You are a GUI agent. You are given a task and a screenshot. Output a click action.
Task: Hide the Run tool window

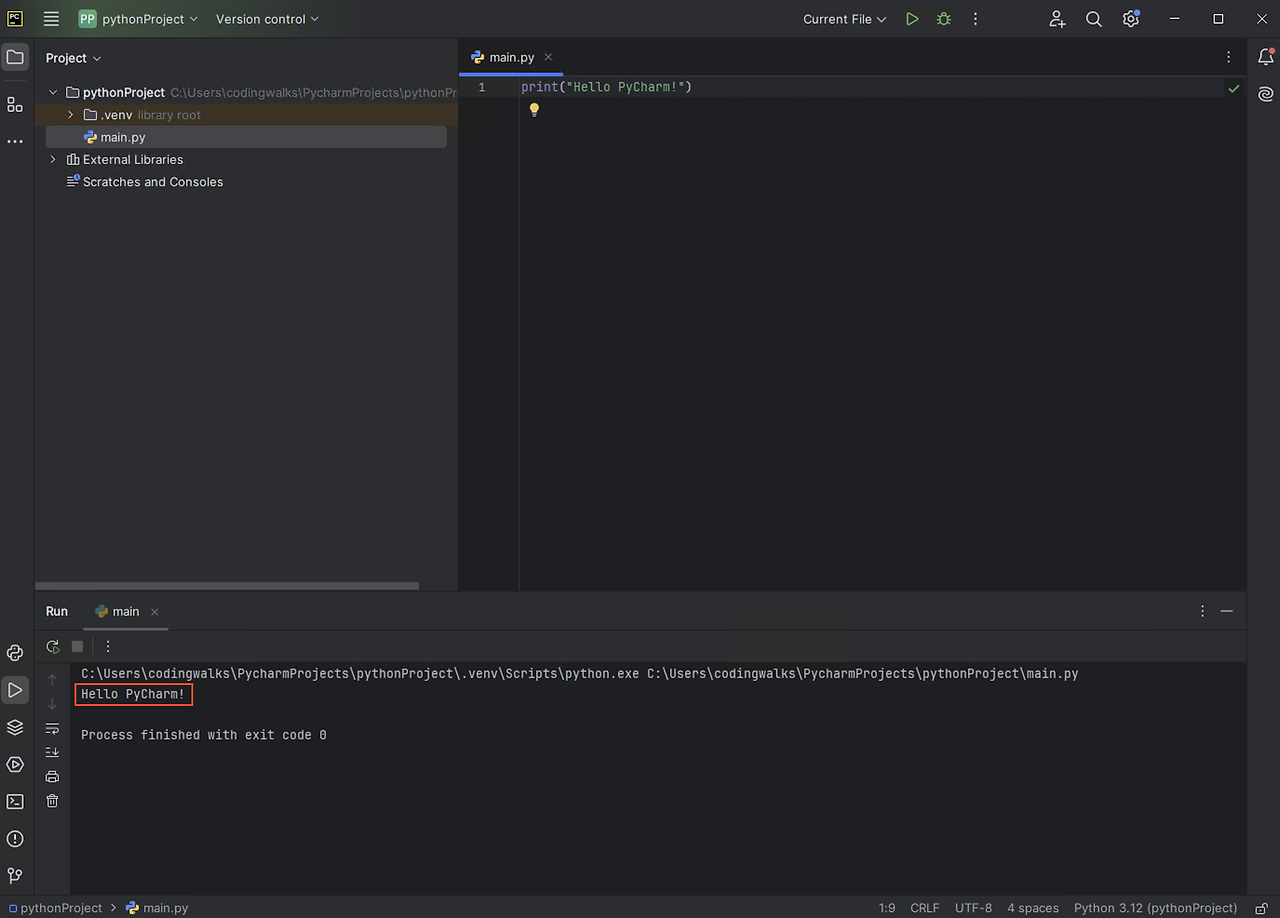point(1227,611)
